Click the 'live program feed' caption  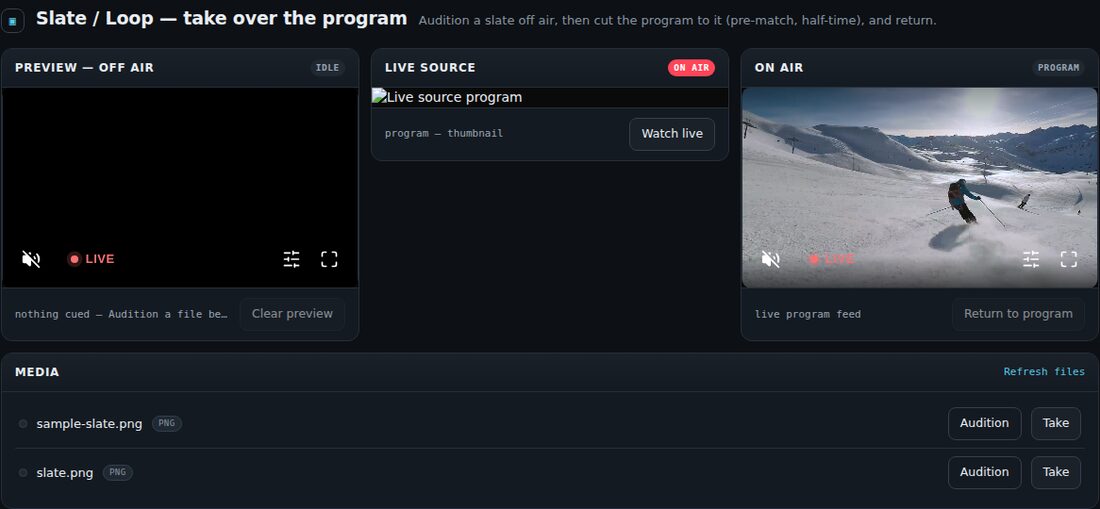coord(807,314)
